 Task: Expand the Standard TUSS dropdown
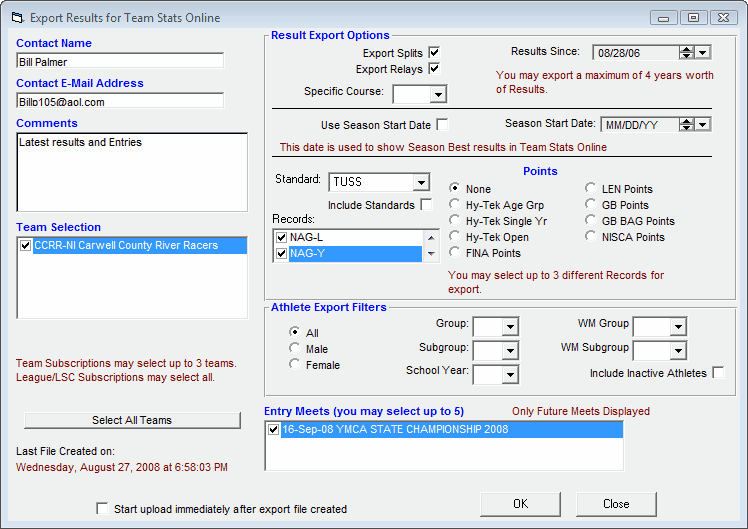point(420,182)
